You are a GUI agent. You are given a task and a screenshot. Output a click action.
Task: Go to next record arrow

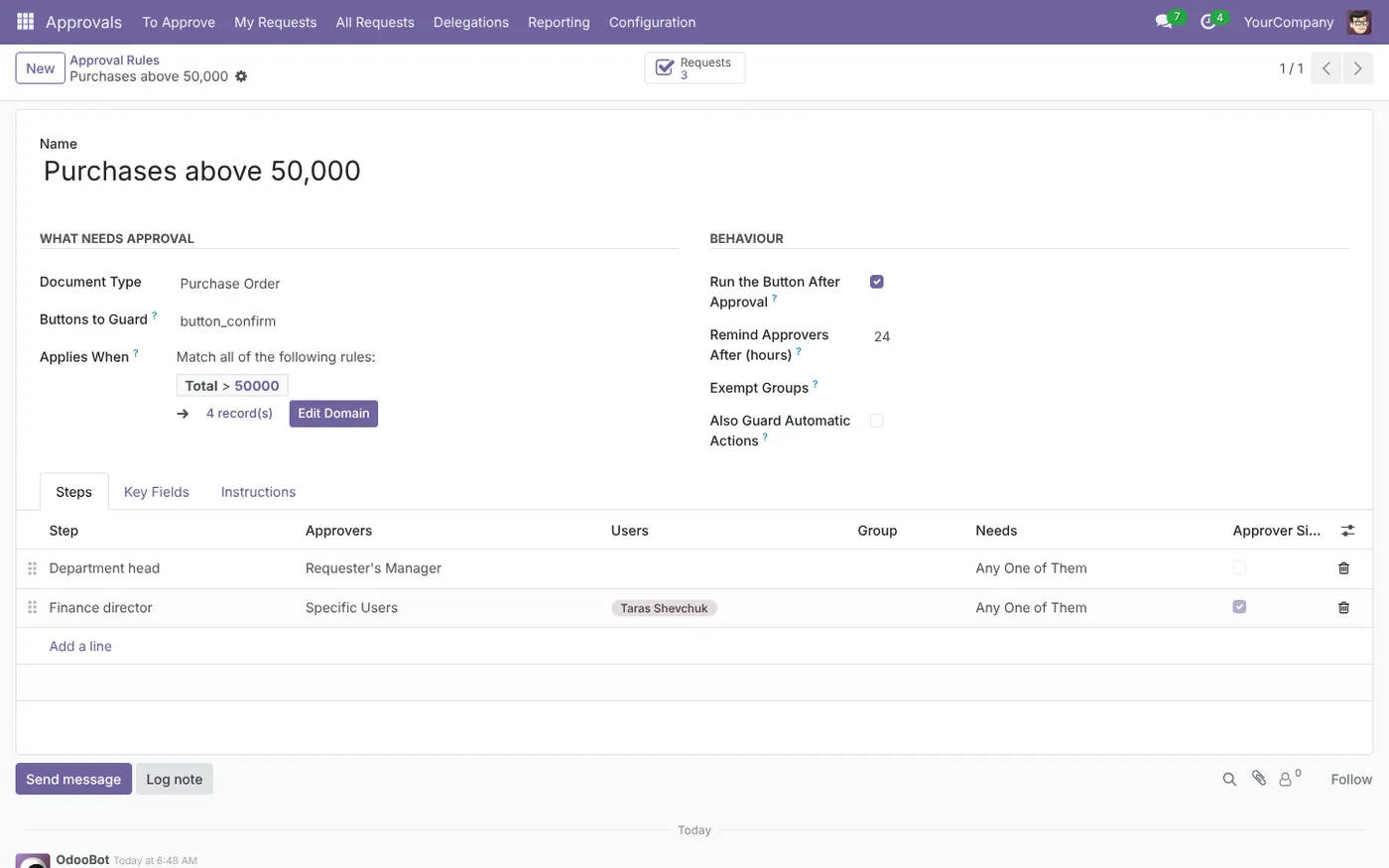[x=1357, y=68]
